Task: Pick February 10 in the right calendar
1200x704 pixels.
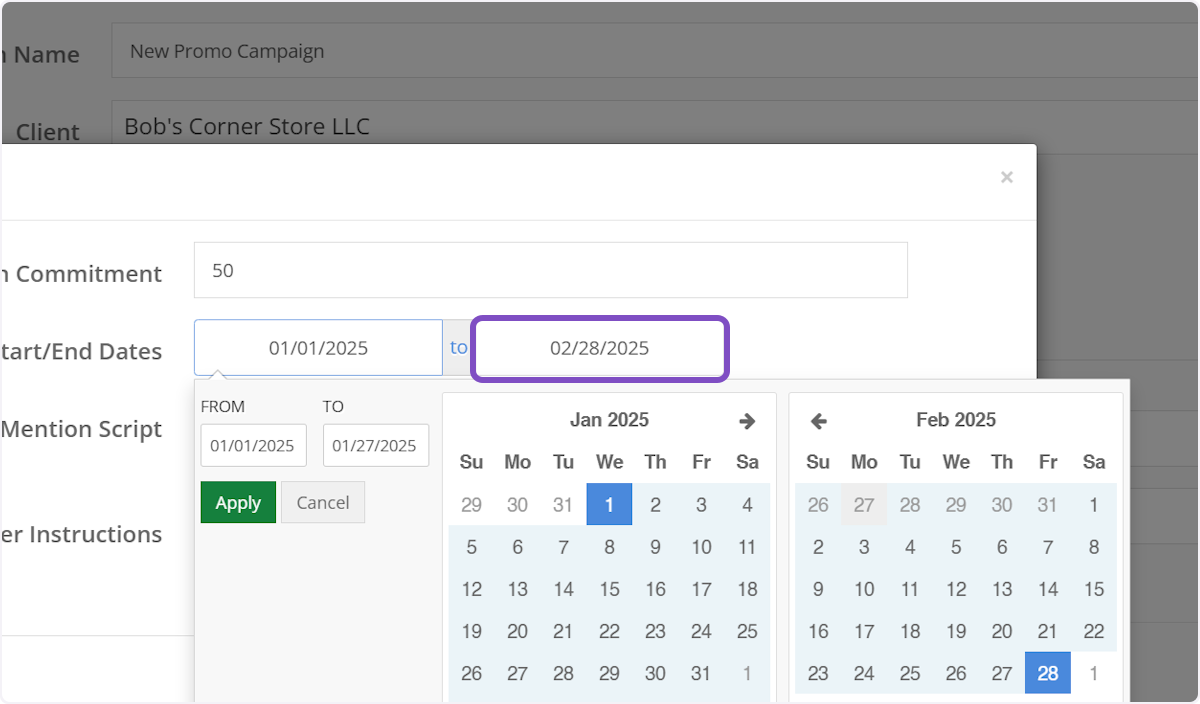Action: click(864, 589)
